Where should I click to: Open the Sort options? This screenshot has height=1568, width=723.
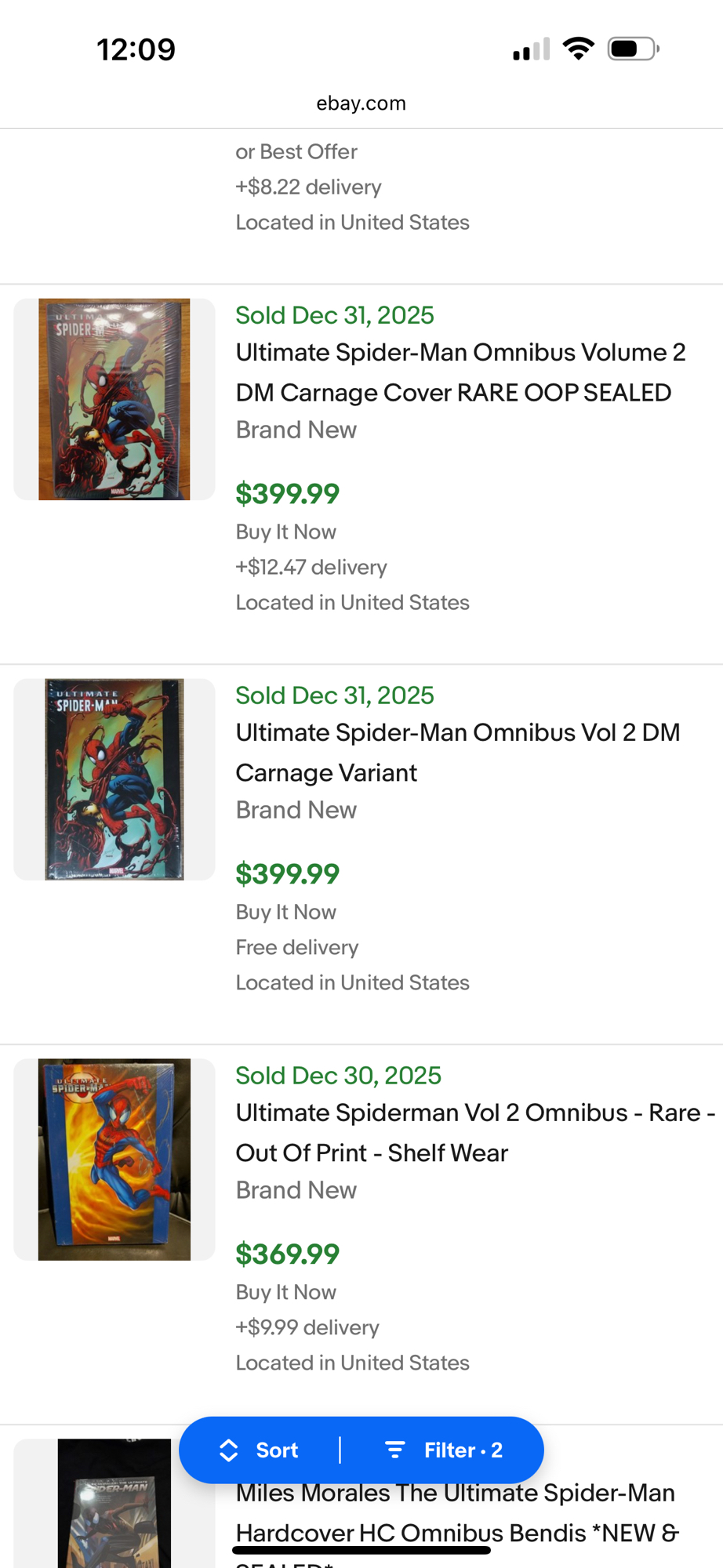coord(261,1450)
